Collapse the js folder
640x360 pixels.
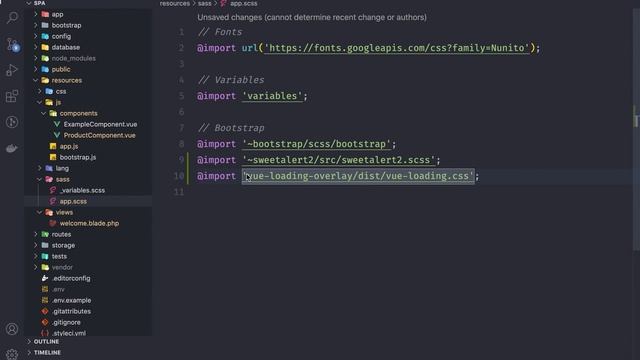(58, 102)
